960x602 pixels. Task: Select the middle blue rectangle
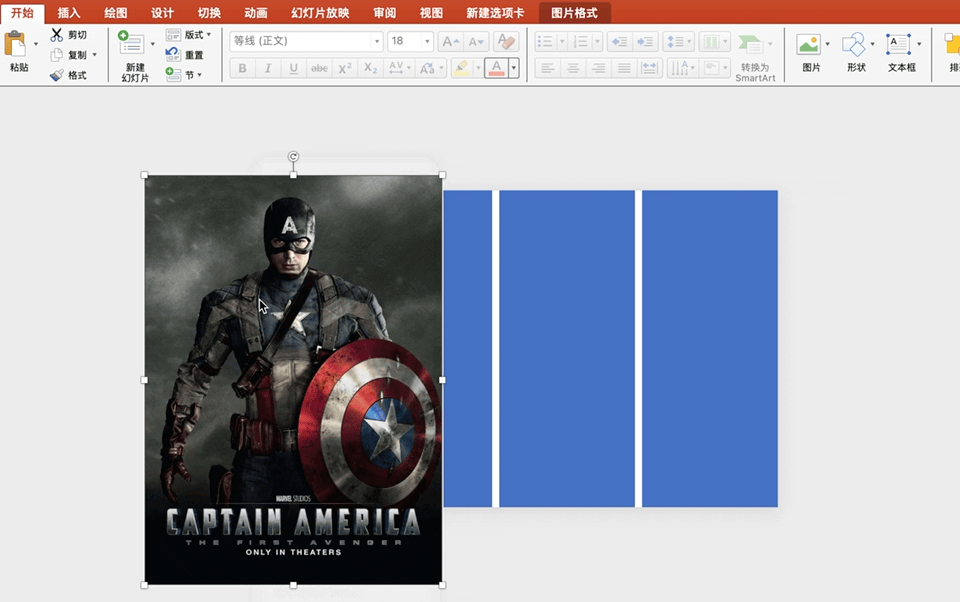pyautogui.click(x=567, y=348)
